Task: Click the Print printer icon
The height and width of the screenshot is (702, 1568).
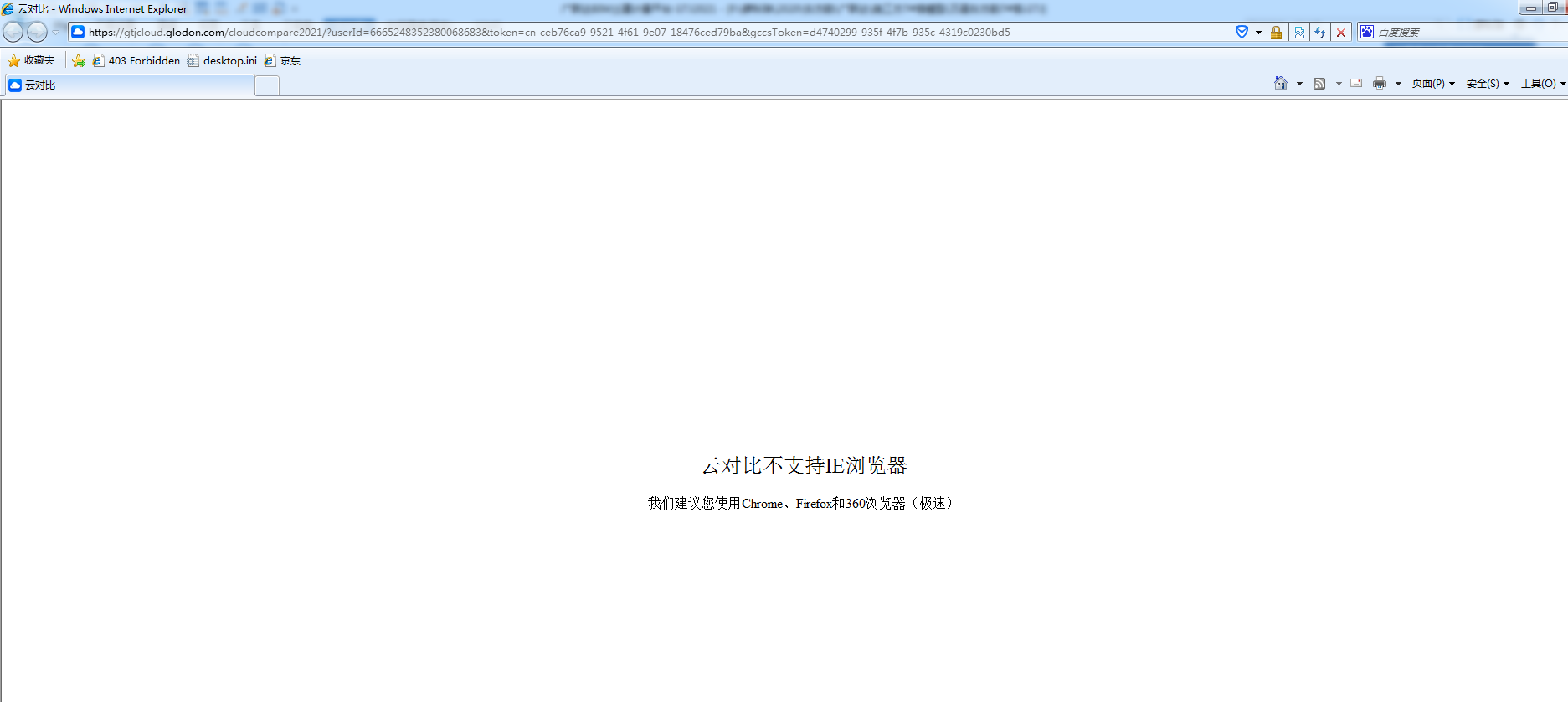Action: click(x=1380, y=83)
